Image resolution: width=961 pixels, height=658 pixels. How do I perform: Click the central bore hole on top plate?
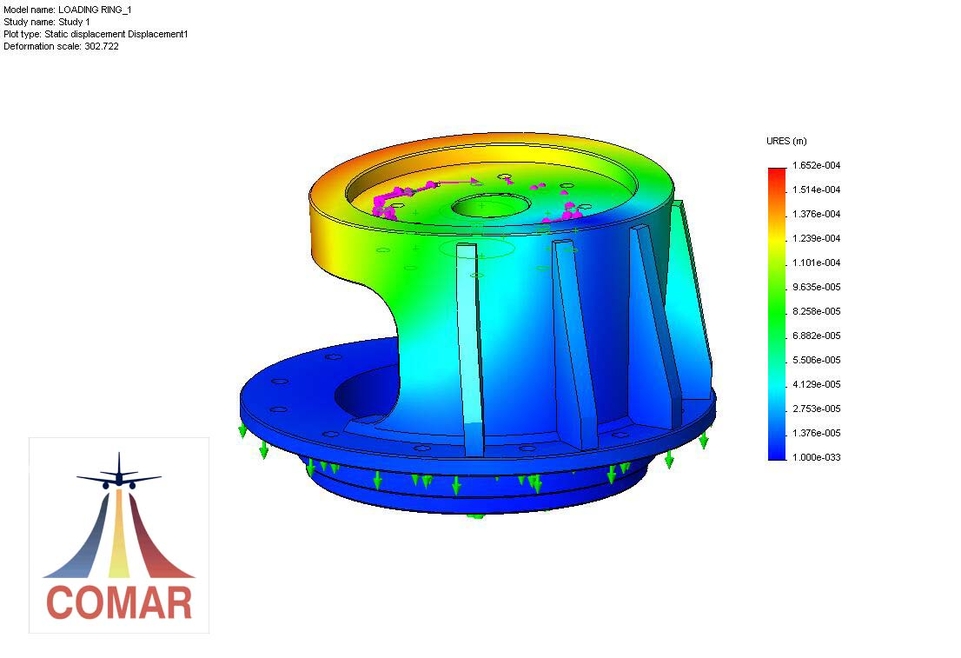(x=490, y=206)
